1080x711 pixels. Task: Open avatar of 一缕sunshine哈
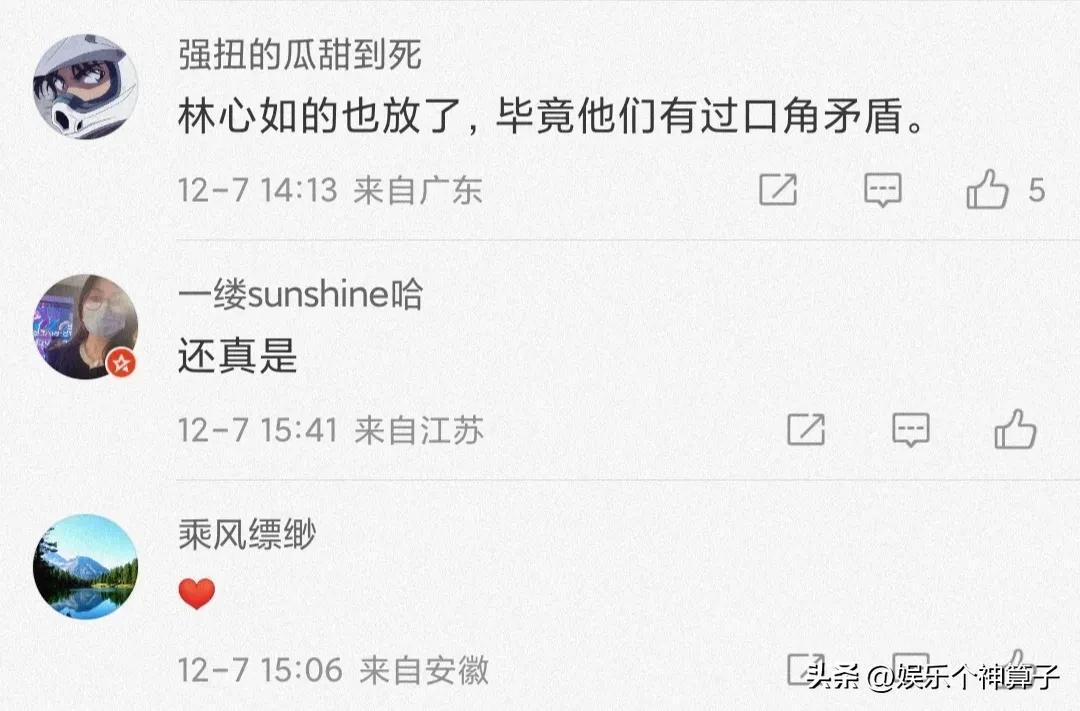(85, 326)
